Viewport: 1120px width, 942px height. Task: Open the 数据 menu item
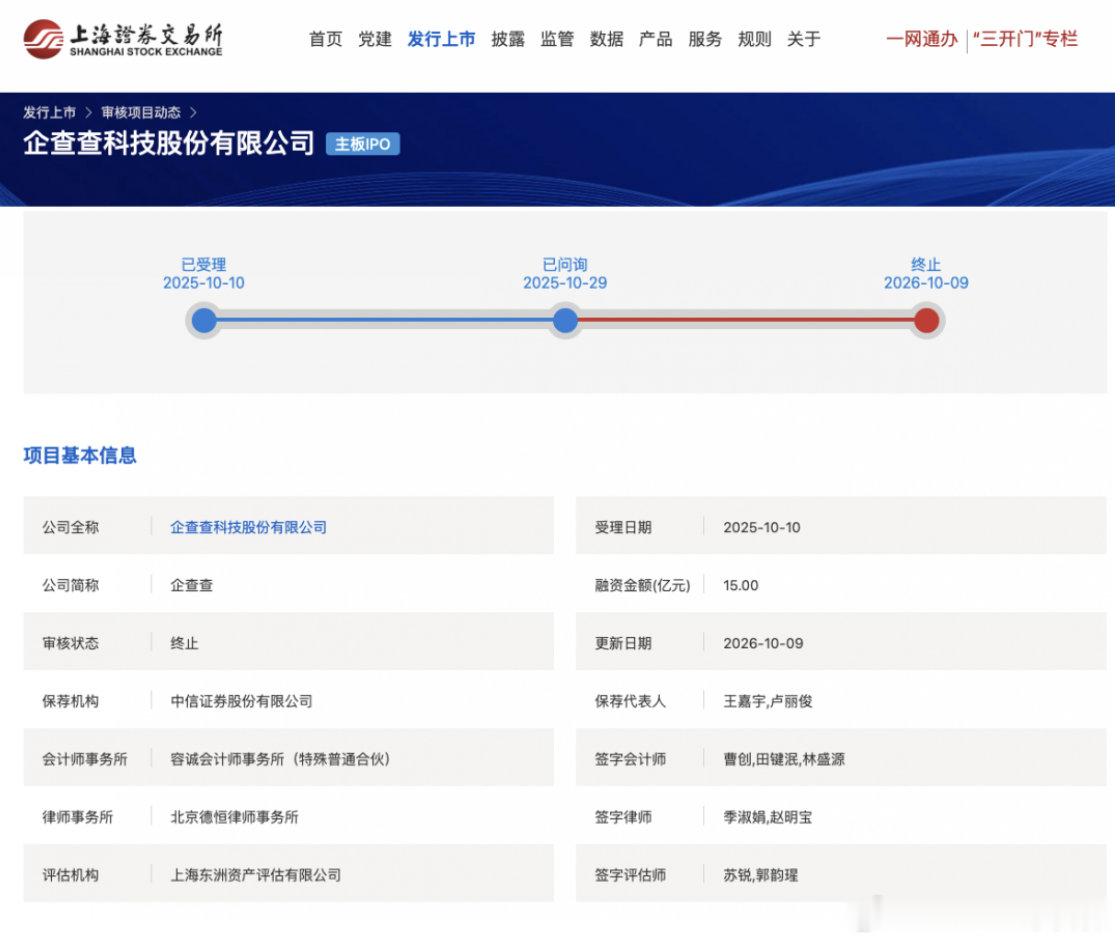(x=606, y=39)
